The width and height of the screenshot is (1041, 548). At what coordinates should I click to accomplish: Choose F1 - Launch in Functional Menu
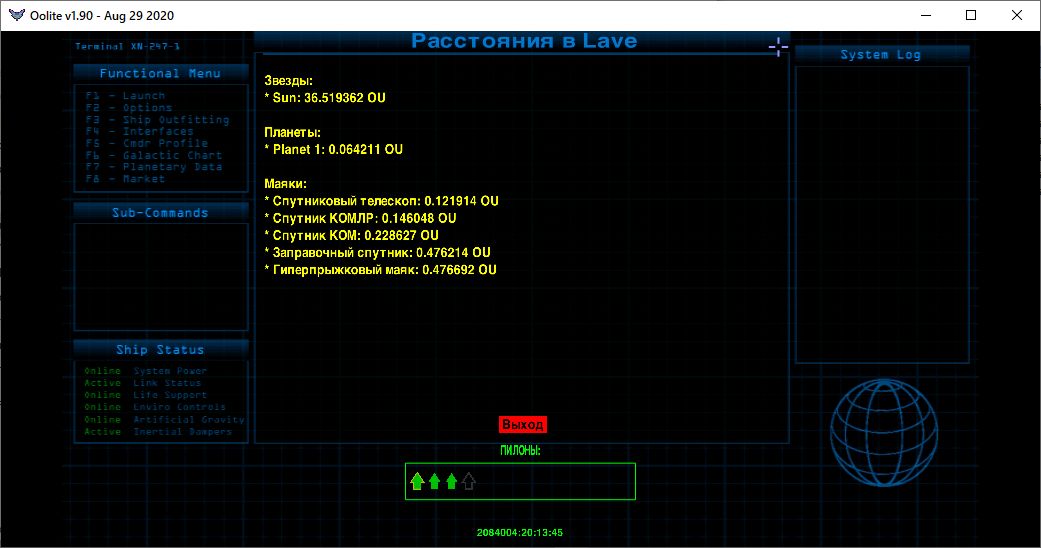[x=125, y=96]
